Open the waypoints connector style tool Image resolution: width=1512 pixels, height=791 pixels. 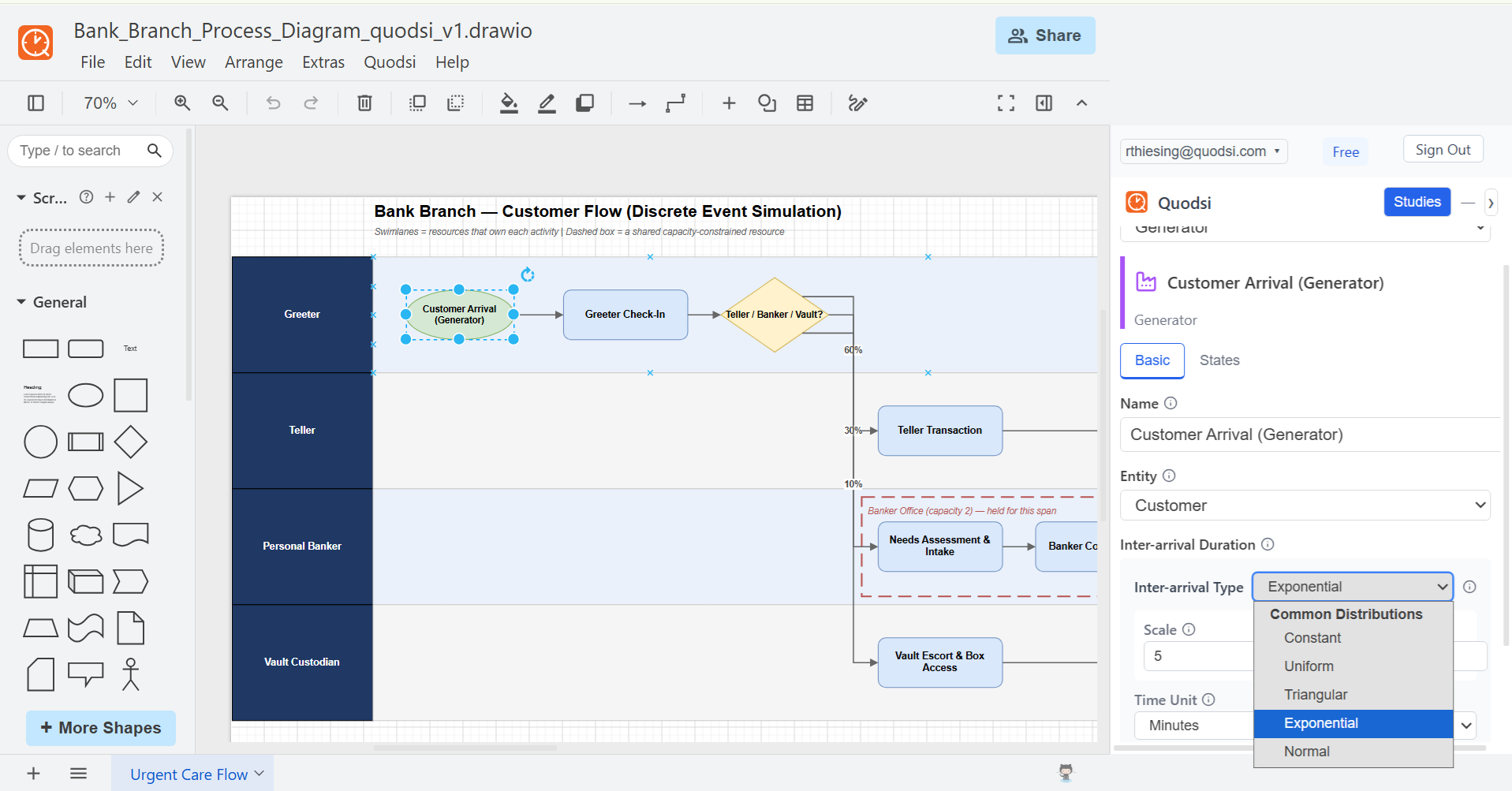675,103
